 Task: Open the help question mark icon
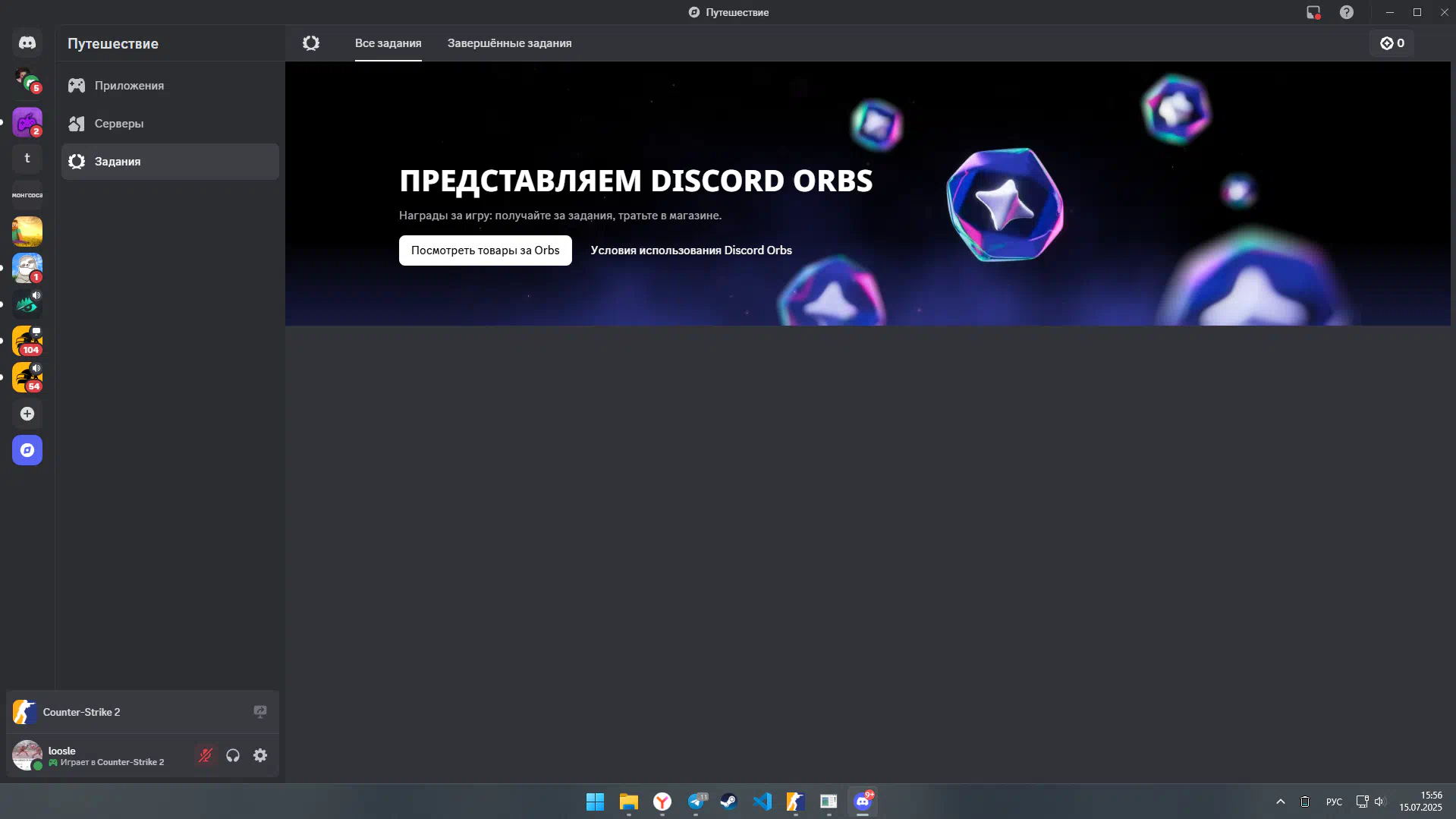[1346, 12]
